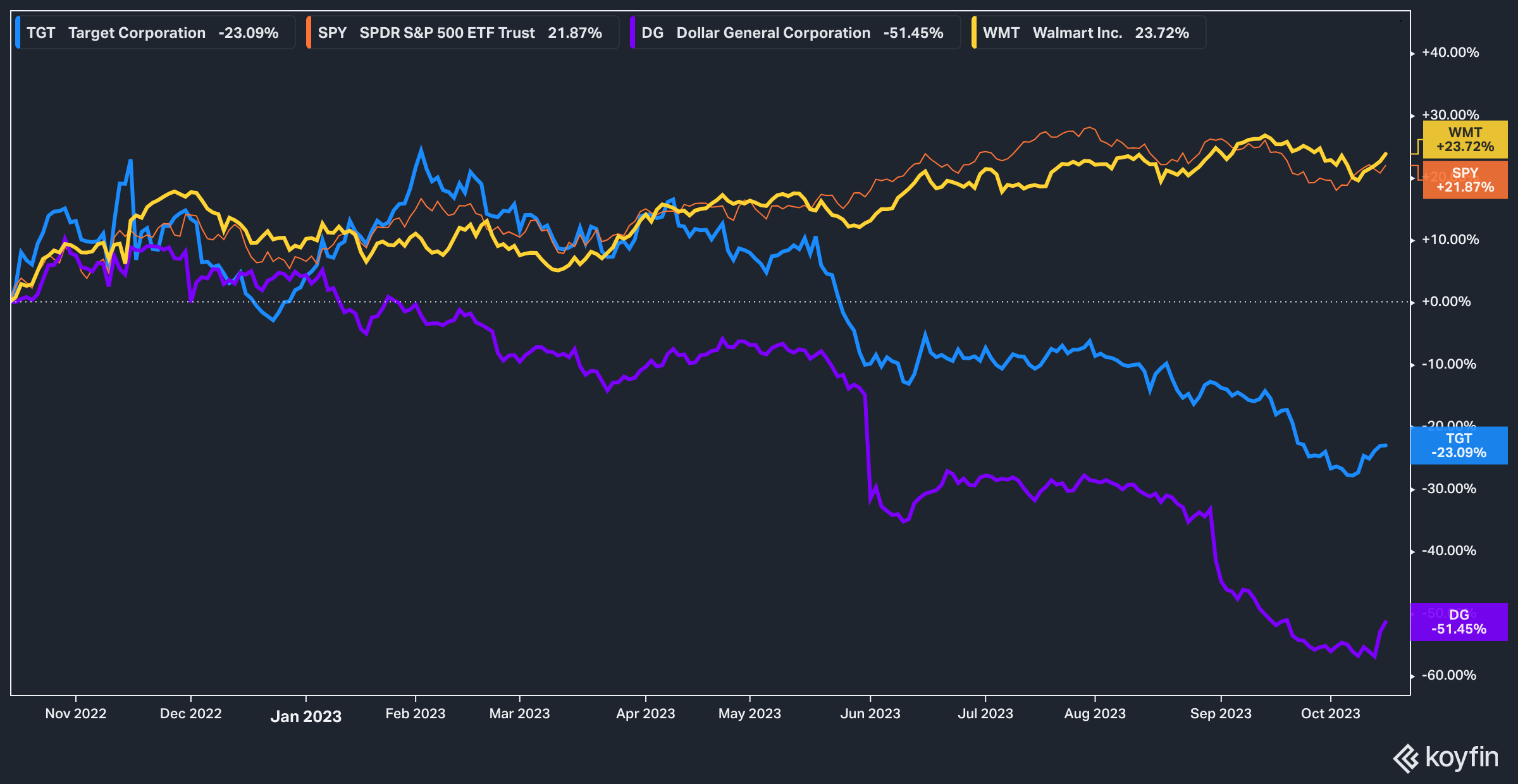Screen dimensions: 1518x784
Task: Click the DG -51.45% price tag
Action: (1459, 622)
